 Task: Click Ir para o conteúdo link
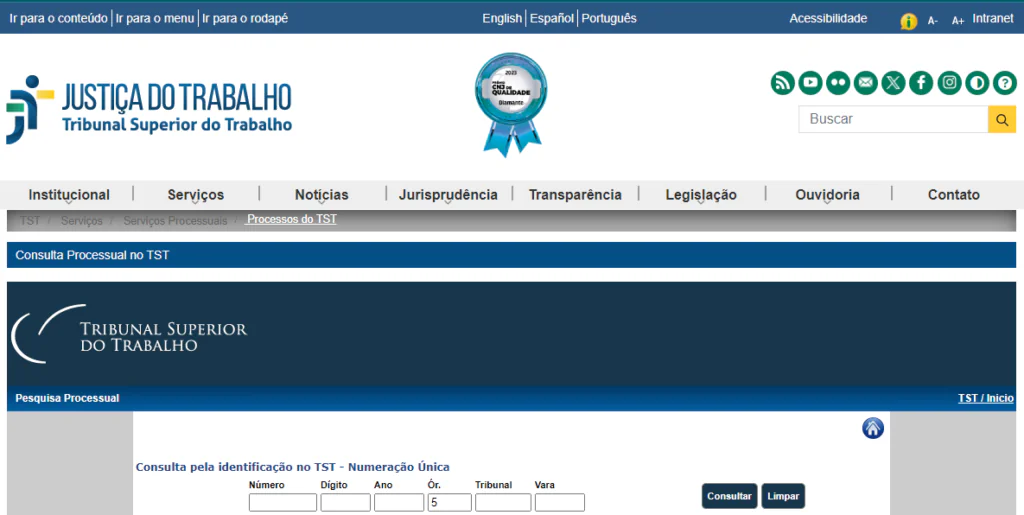pyautogui.click(x=59, y=18)
